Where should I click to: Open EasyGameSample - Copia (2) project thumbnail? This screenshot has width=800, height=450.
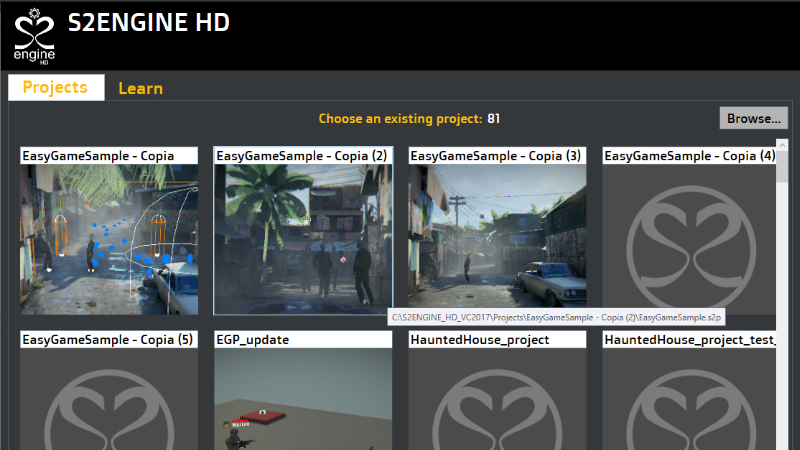pos(303,239)
